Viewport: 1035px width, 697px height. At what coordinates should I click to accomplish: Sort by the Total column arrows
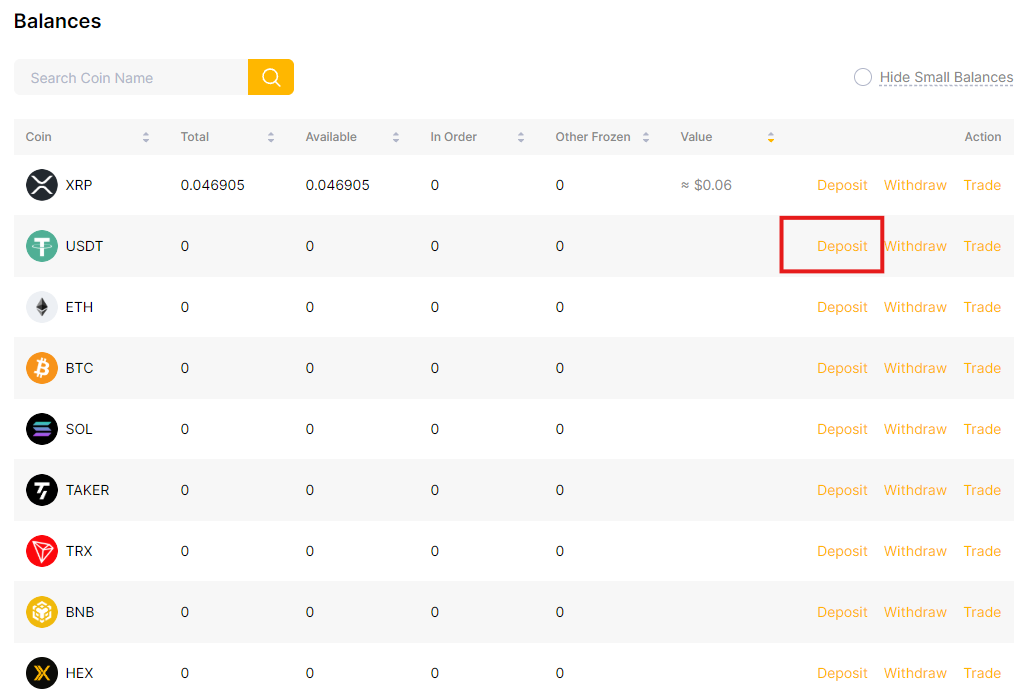271,137
